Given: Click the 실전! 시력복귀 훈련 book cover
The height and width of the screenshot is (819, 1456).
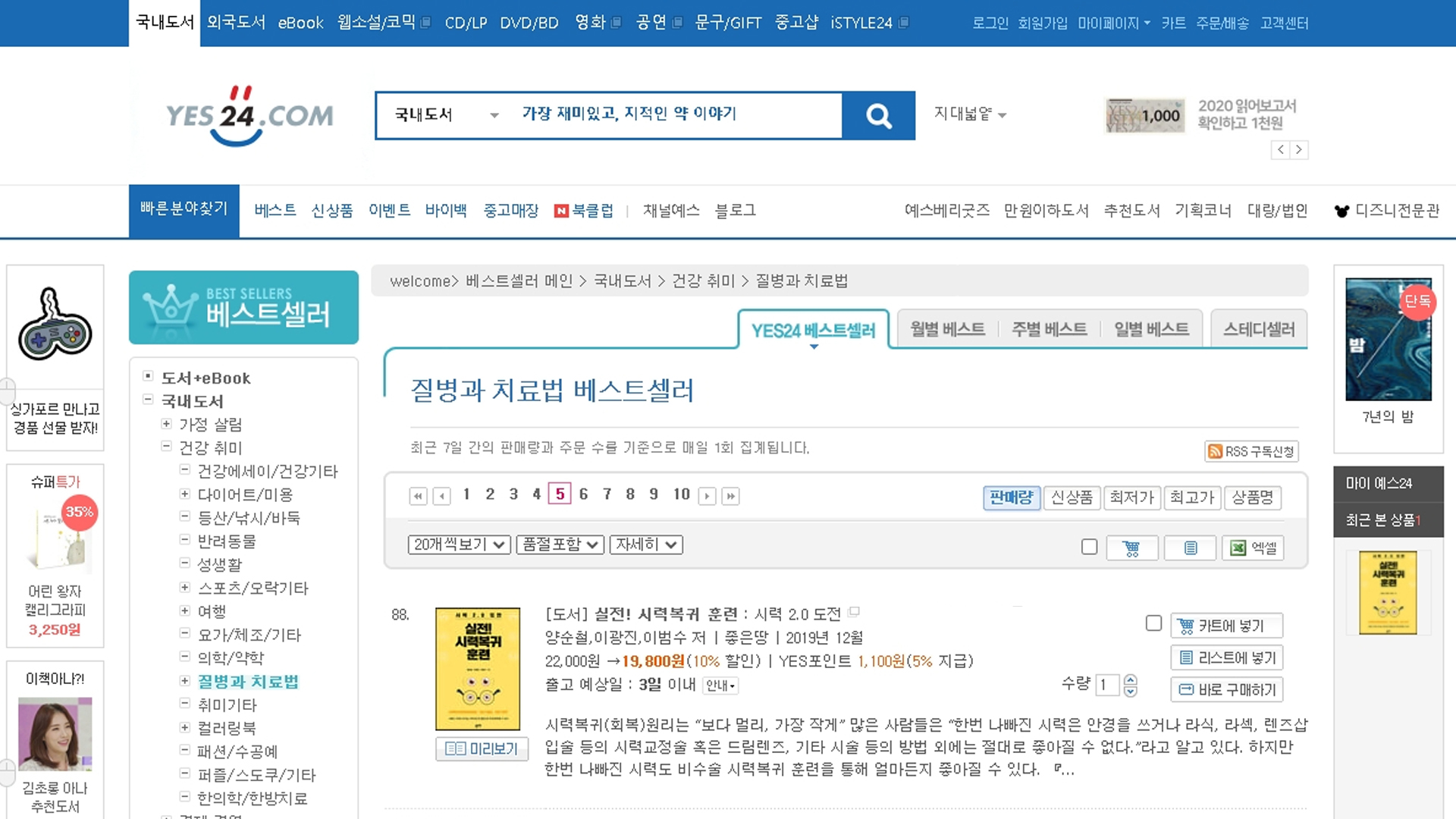Looking at the screenshot, I should pyautogui.click(x=478, y=668).
